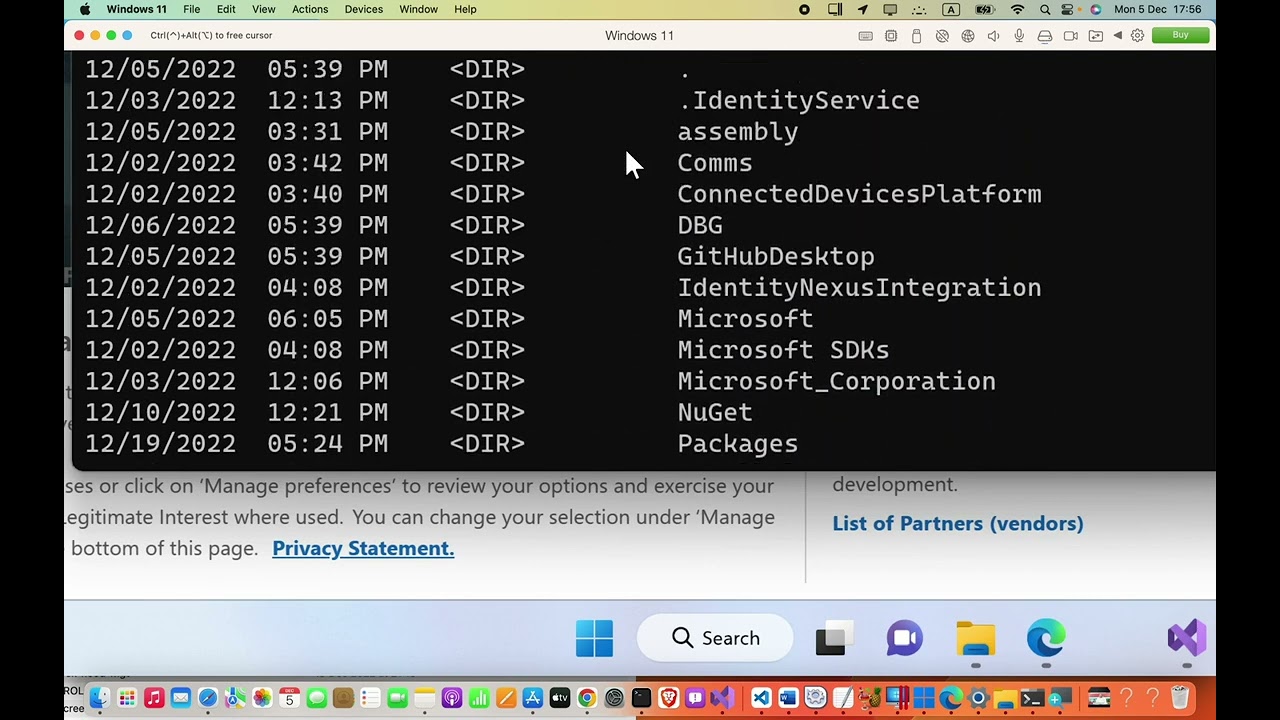Open Google Chrome in the macOS Dock
This screenshot has width=1280, height=720.
[587, 698]
